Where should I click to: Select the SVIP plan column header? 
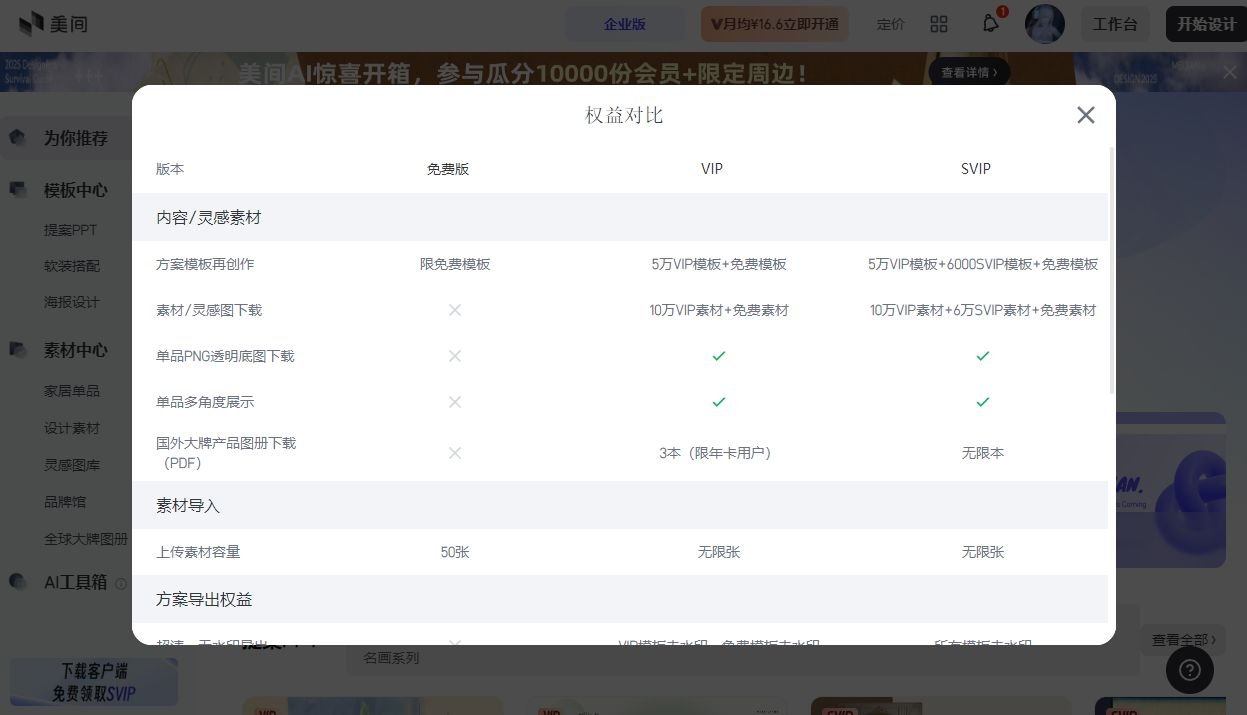tap(975, 169)
